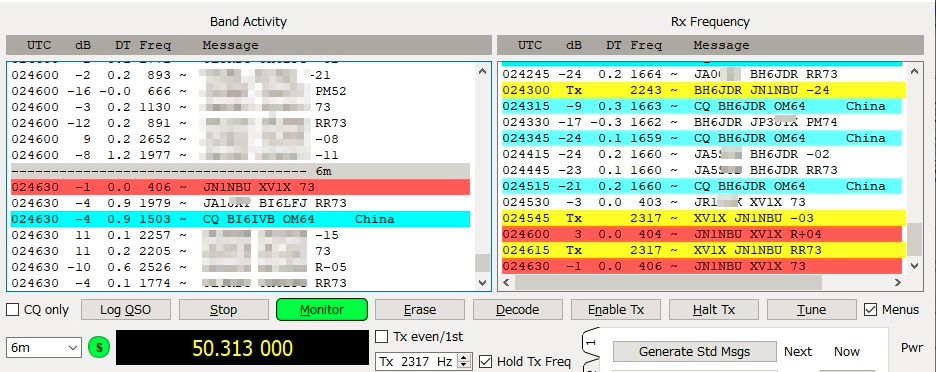936x372 pixels.
Task: Select Band Activity row at 2526 Hz ending R-05
Action: 241,267
